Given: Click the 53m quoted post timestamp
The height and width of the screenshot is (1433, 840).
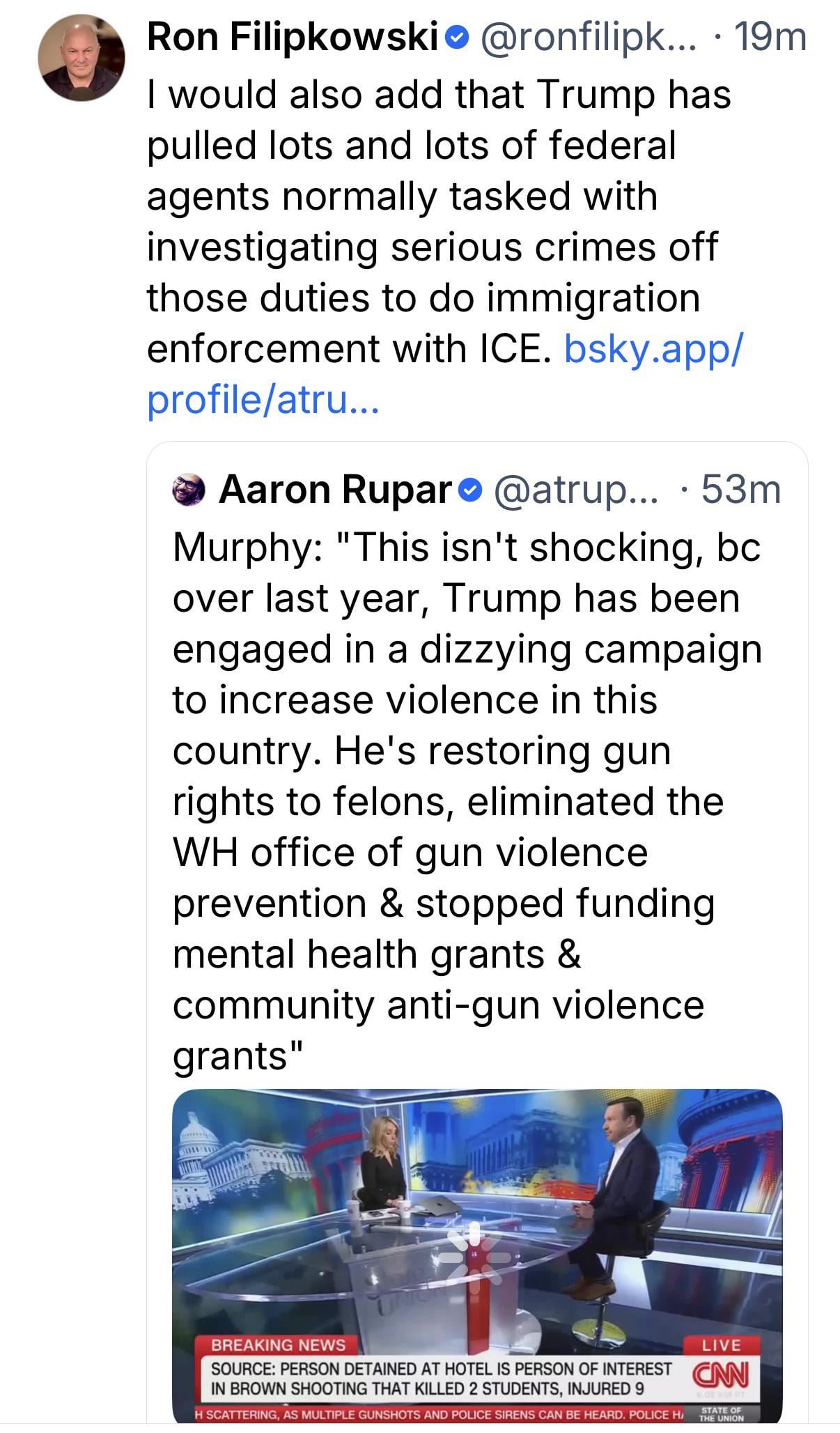Looking at the screenshot, I should [740, 490].
